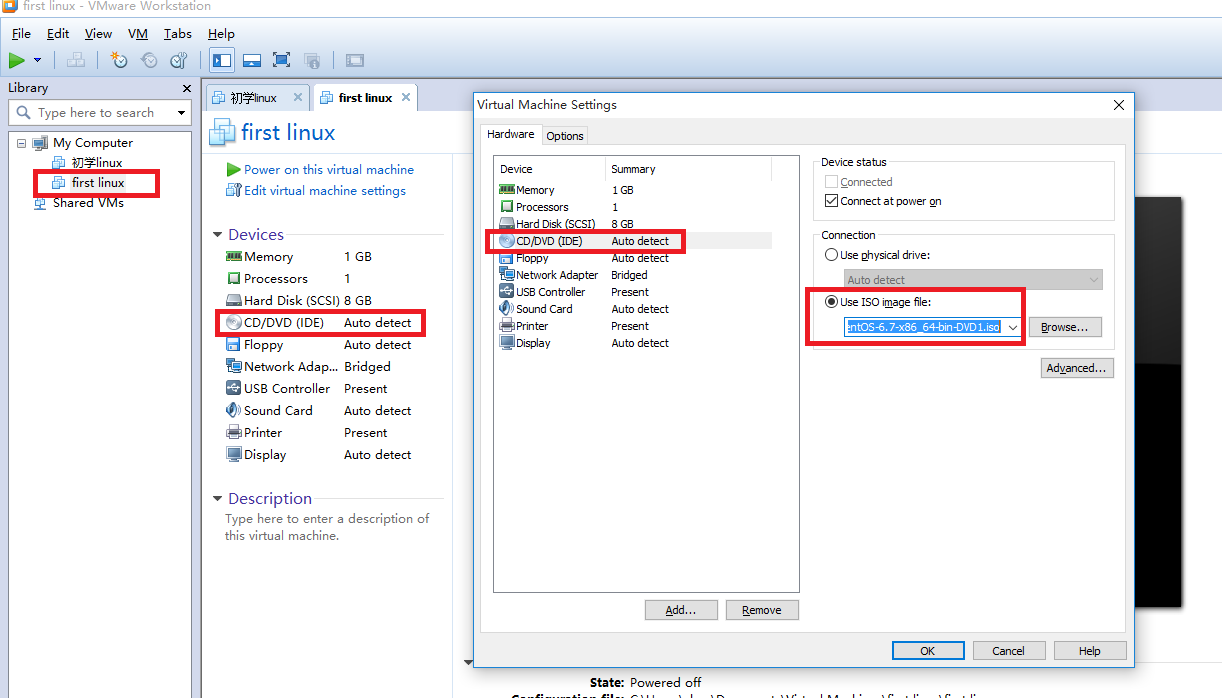1222x698 pixels.
Task: Select Sound Card row in settings dialog
Action: 635,309
